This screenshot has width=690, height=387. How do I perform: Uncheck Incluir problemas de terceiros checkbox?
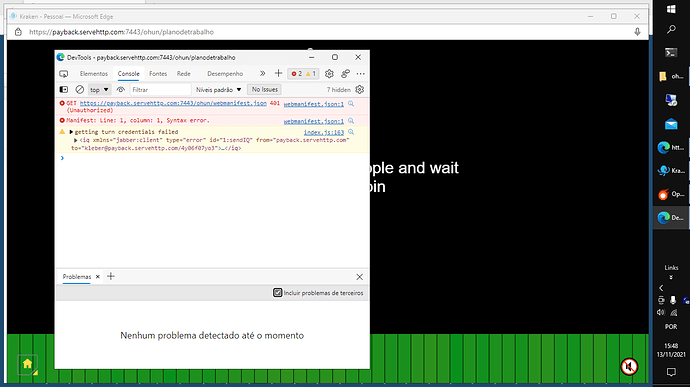coord(278,293)
